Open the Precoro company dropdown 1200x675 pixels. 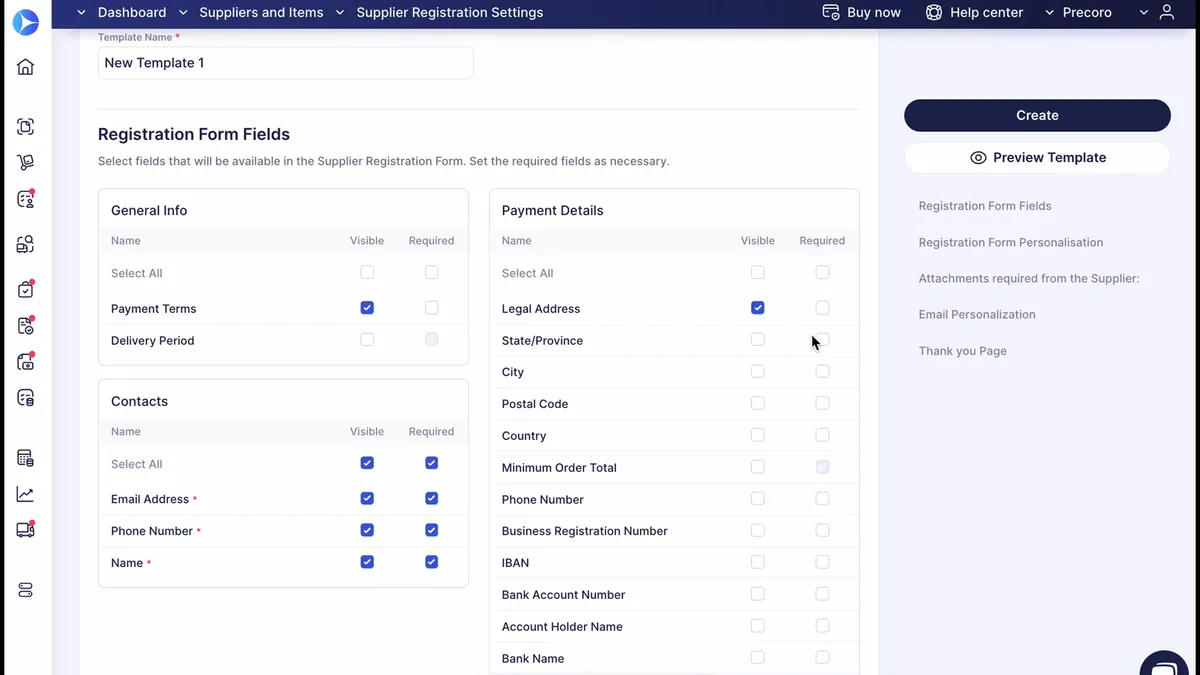(x=1078, y=13)
